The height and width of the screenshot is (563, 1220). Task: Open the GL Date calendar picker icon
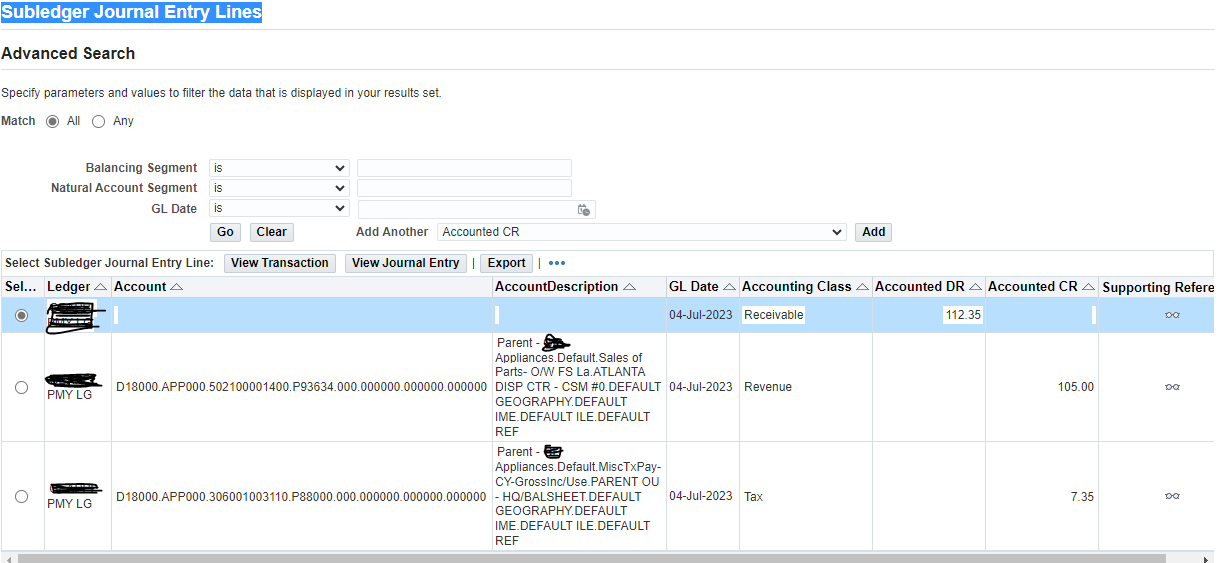(x=584, y=210)
